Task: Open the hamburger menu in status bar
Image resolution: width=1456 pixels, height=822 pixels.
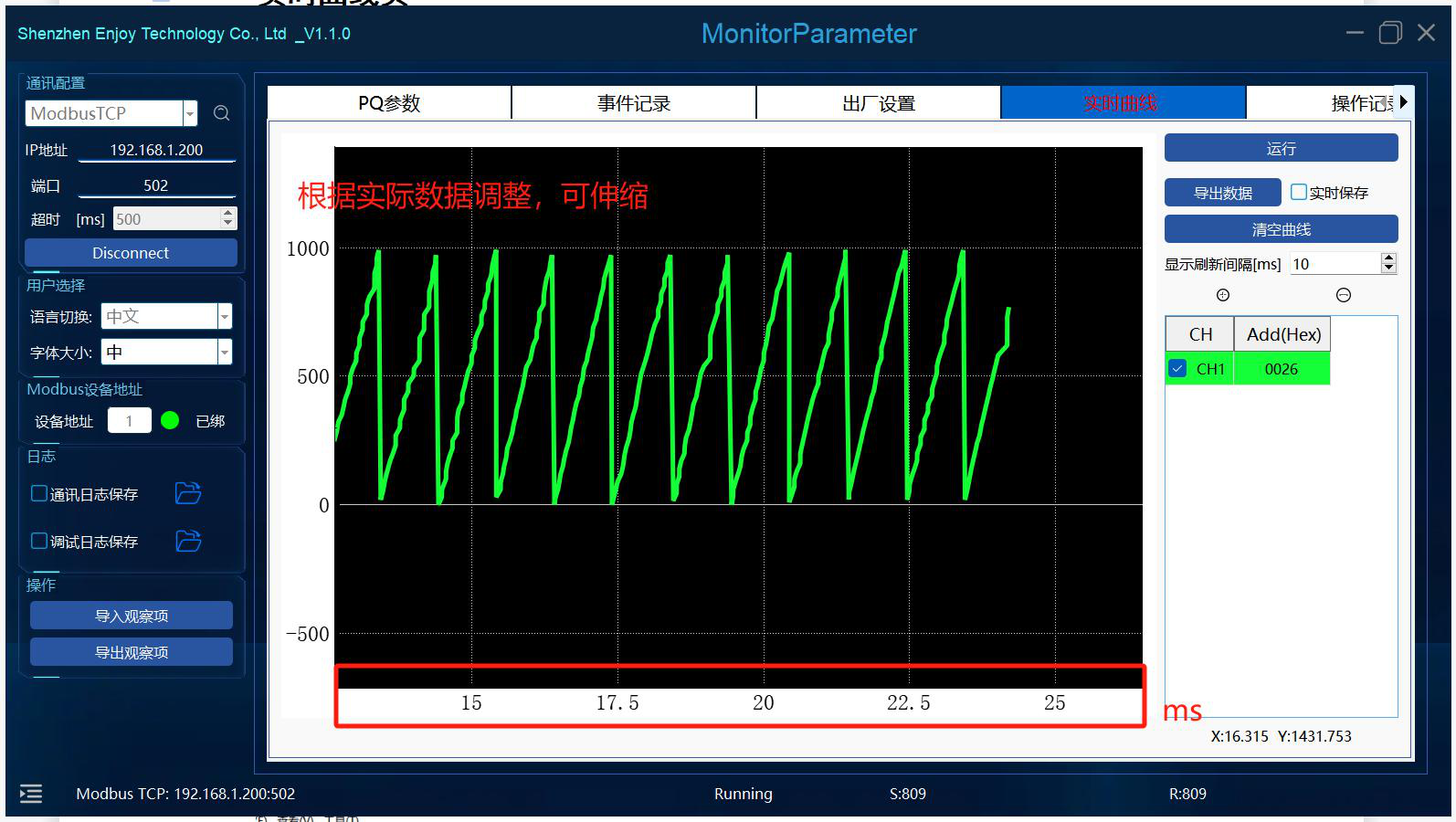Action: click(31, 794)
